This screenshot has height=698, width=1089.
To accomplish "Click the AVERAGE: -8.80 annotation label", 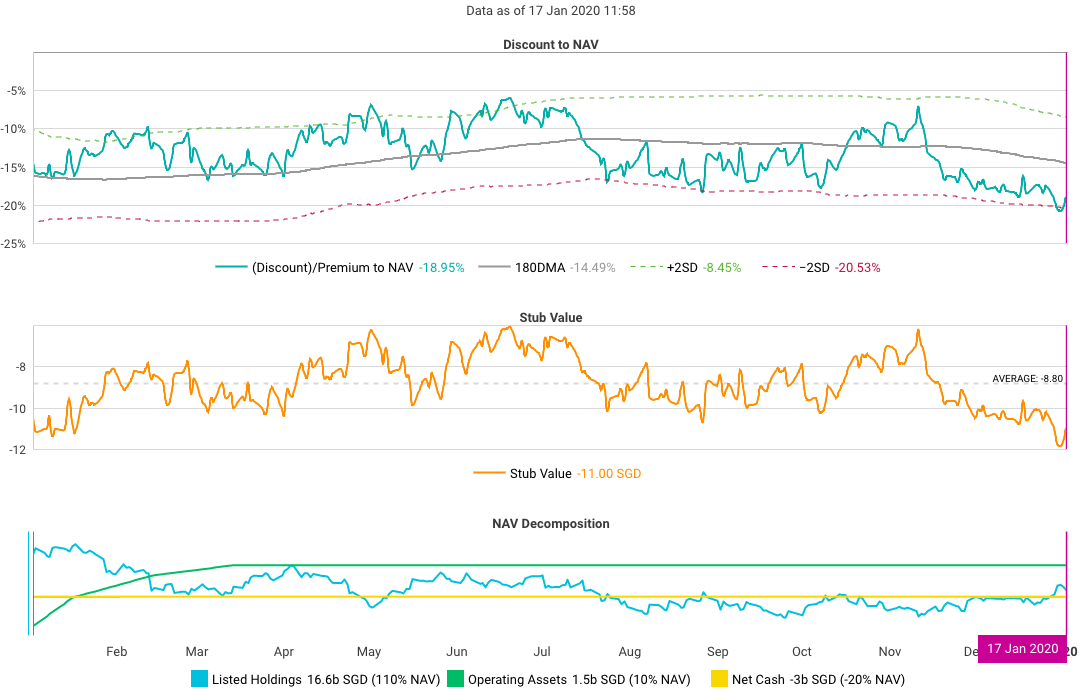I will click(x=1027, y=379).
